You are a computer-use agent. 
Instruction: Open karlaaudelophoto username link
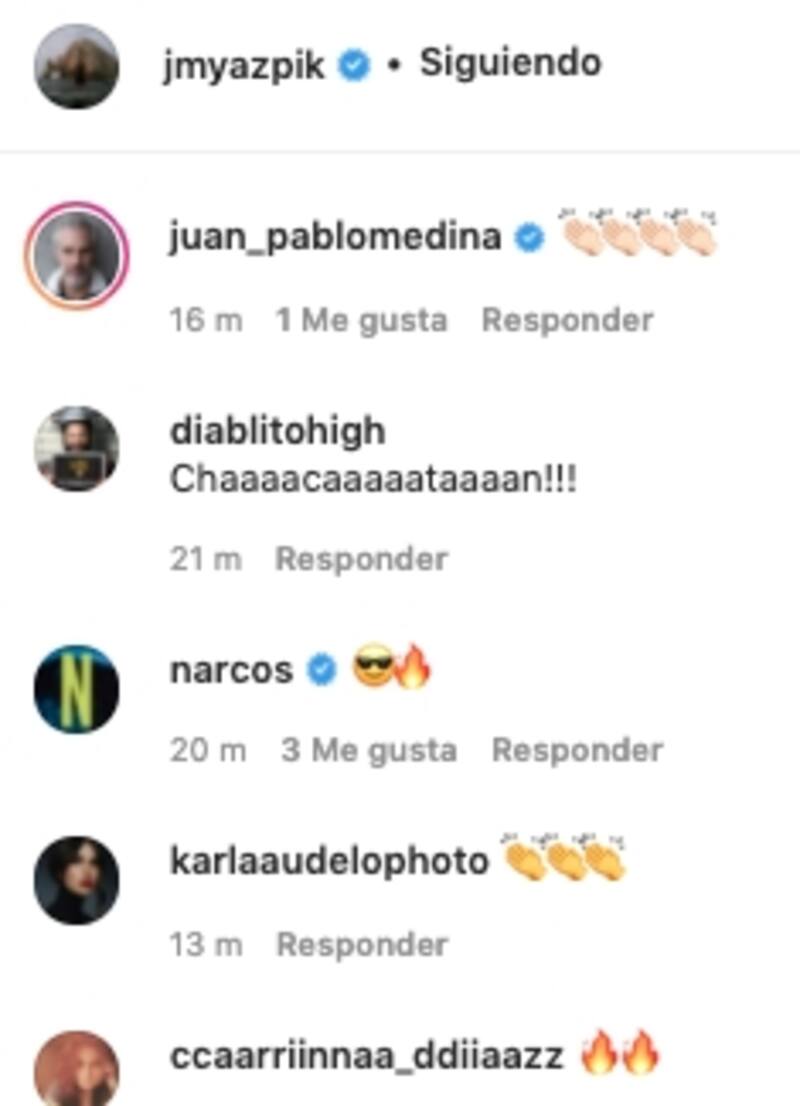pyautogui.click(x=329, y=861)
